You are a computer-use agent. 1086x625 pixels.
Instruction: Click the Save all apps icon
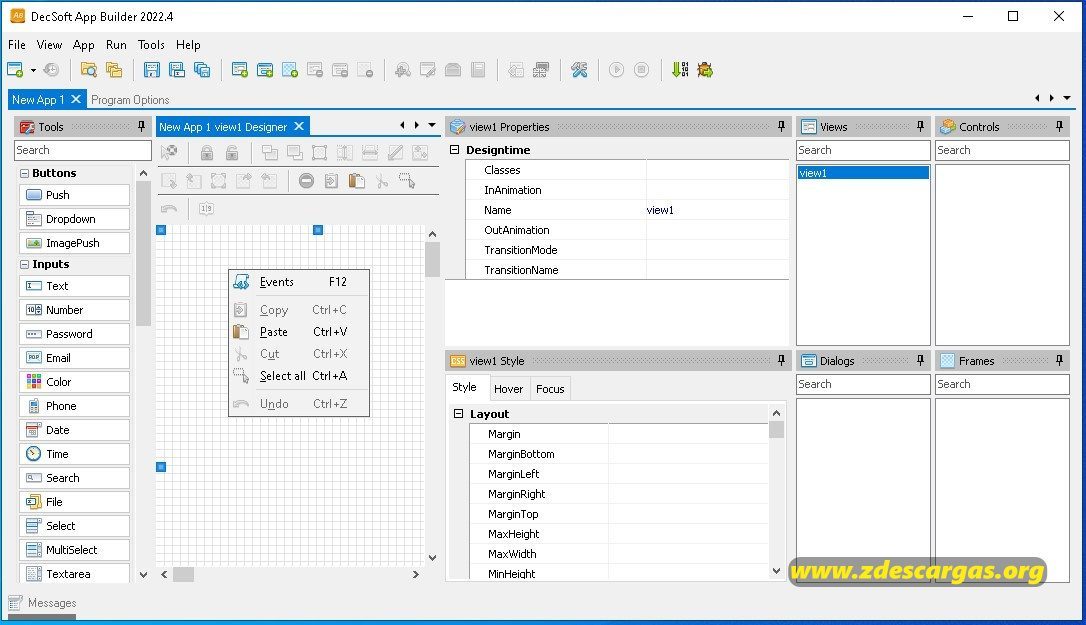(202, 69)
